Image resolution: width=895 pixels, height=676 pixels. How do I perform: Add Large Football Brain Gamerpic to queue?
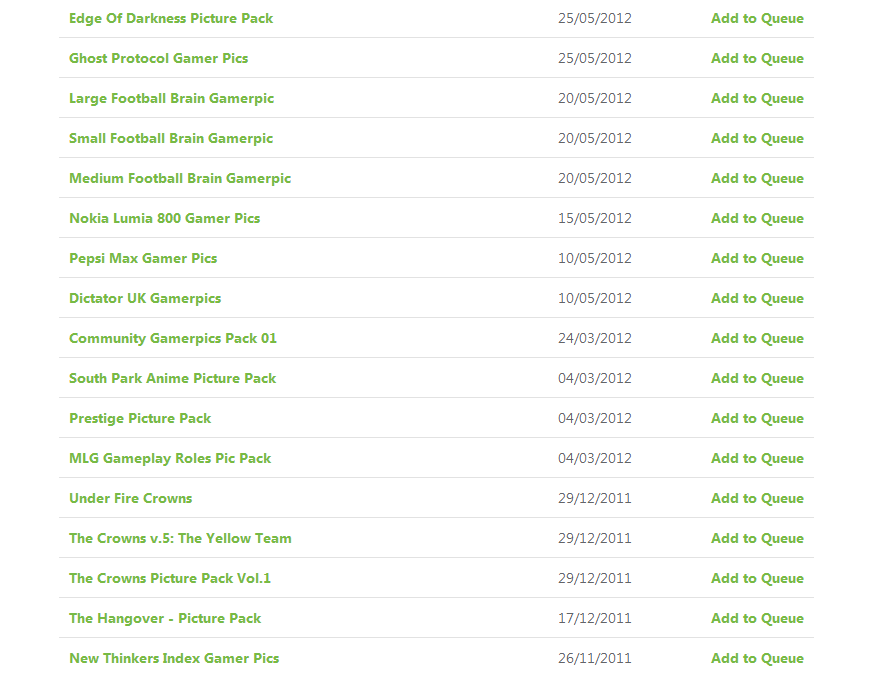click(x=757, y=98)
